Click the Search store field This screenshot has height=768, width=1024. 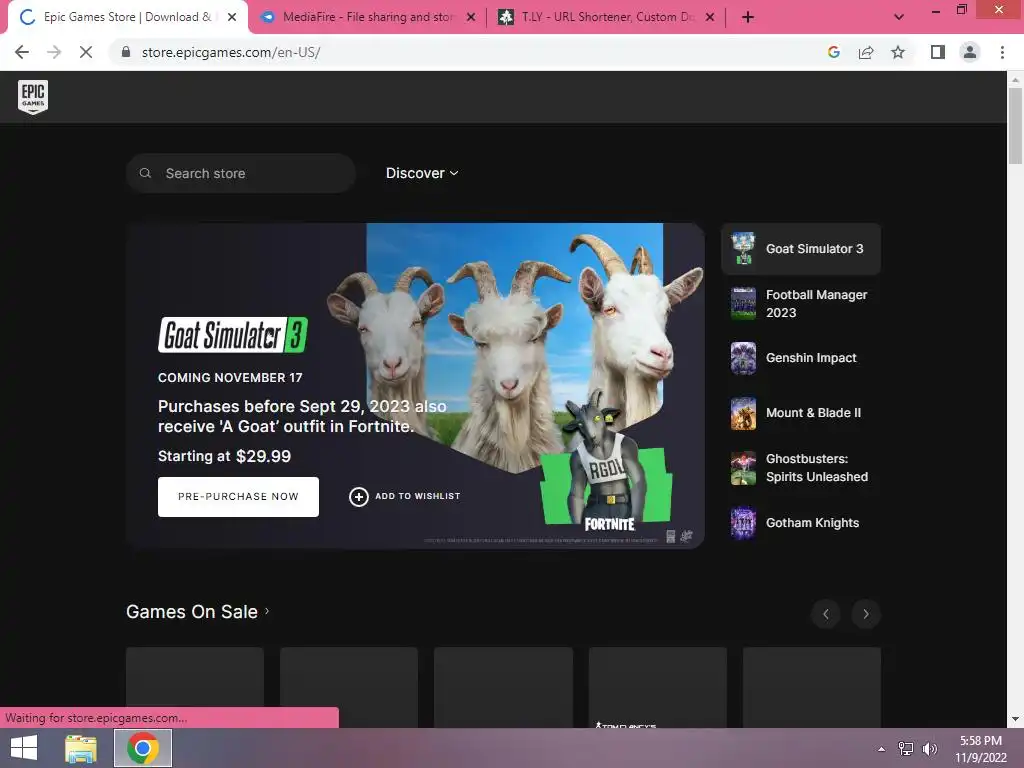click(x=241, y=173)
